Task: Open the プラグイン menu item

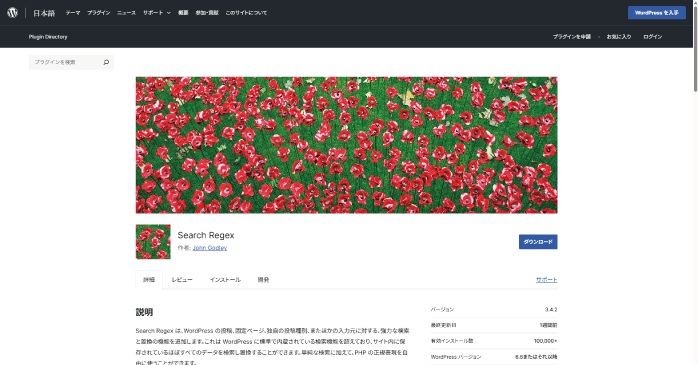Action: 98,13
